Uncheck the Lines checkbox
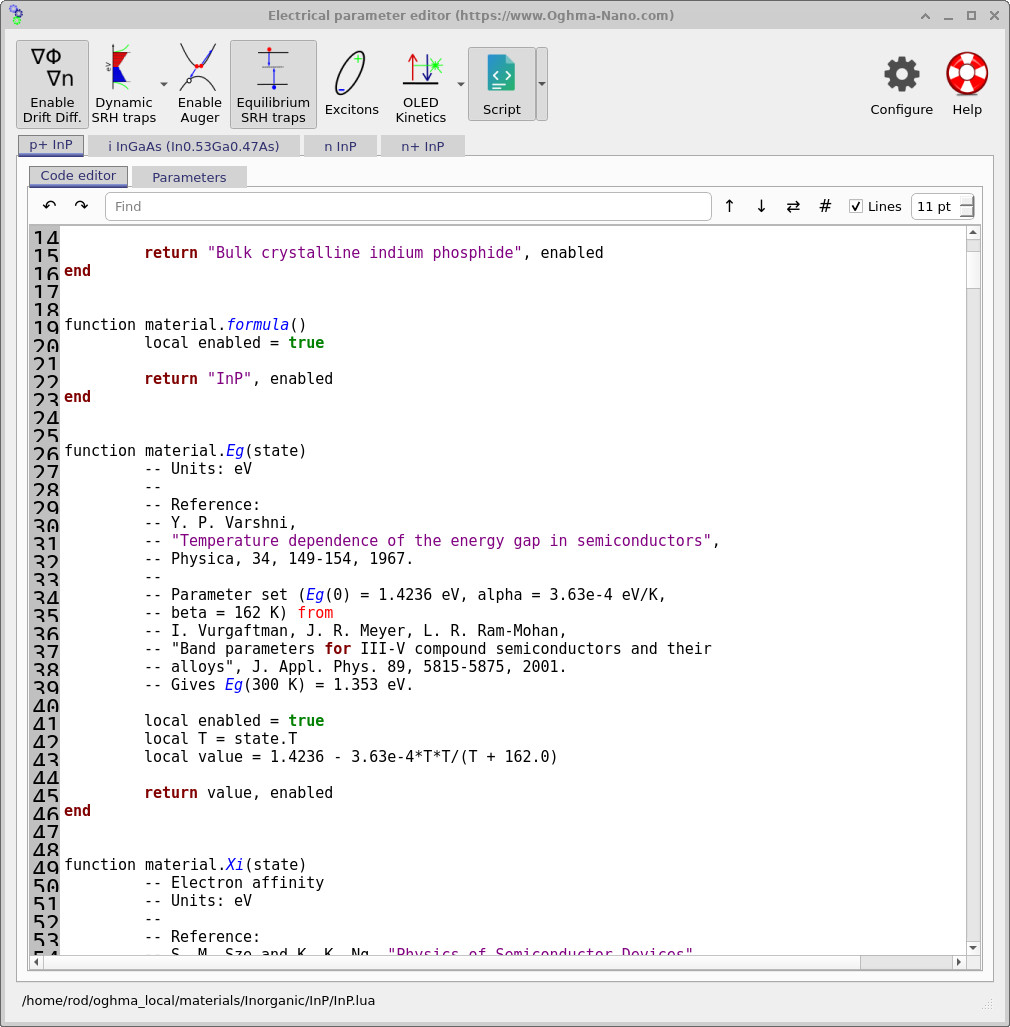 855,206
